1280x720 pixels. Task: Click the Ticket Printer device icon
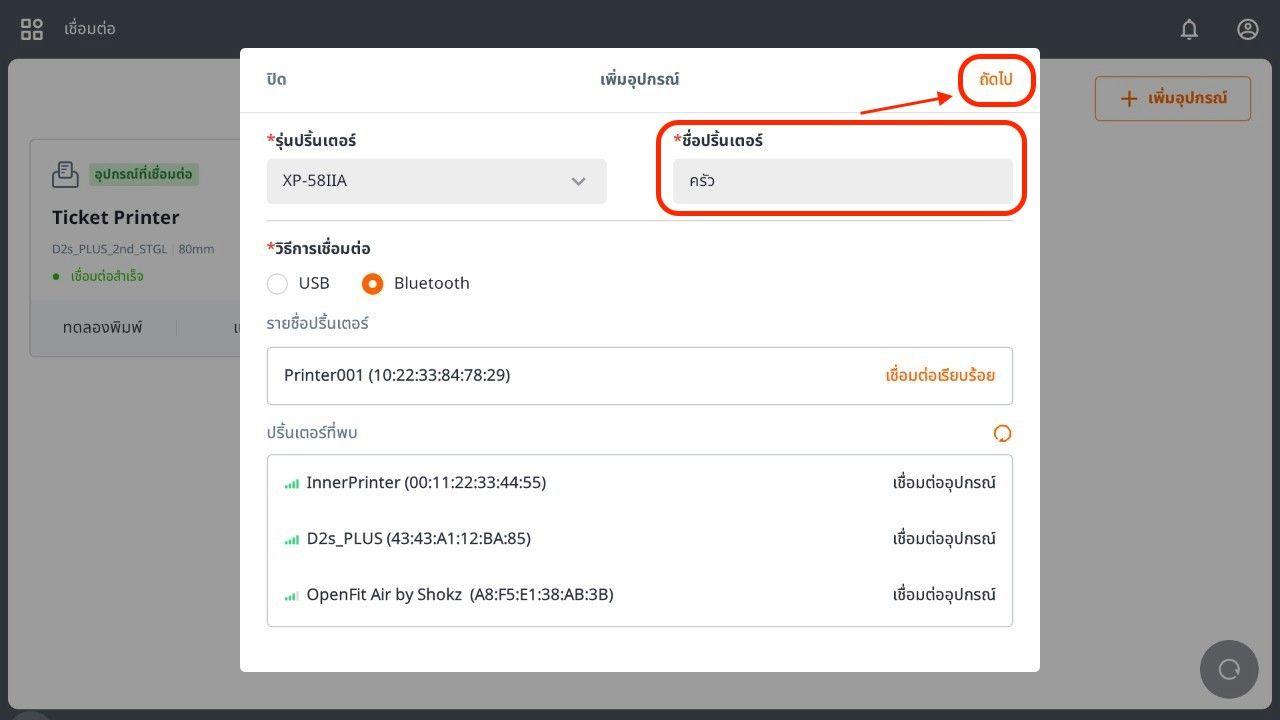pos(65,174)
